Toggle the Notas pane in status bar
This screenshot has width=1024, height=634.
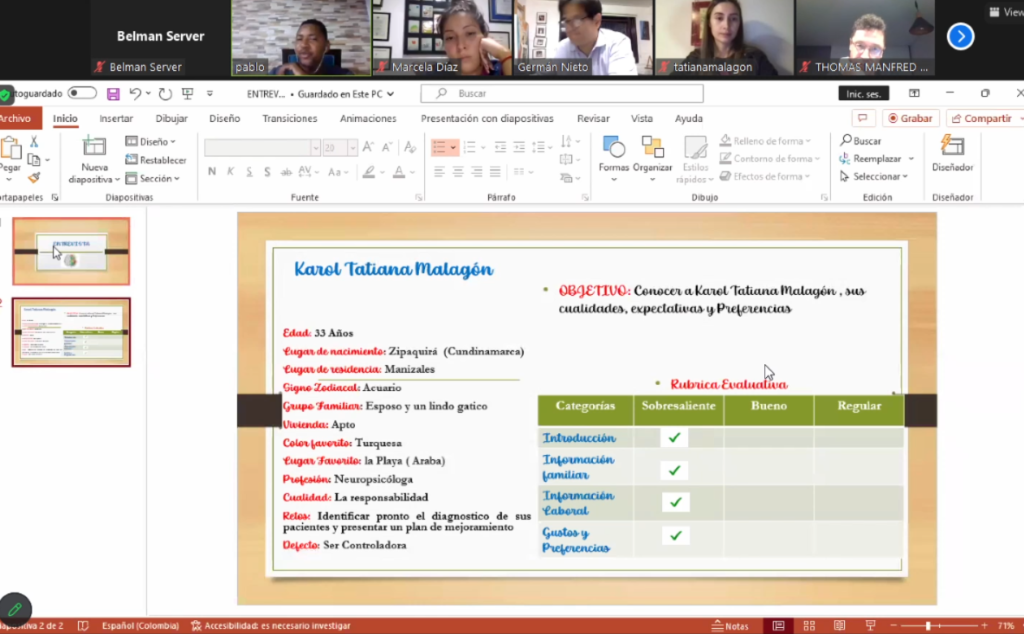tap(730, 626)
